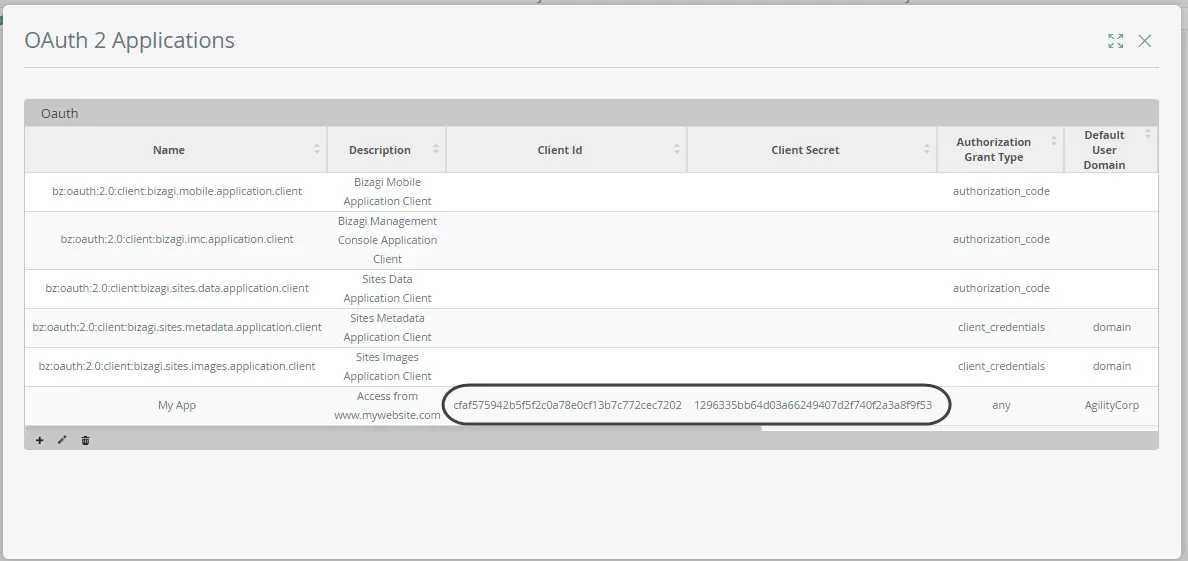
Task: Click the Client Id column header label
Action: pos(560,150)
